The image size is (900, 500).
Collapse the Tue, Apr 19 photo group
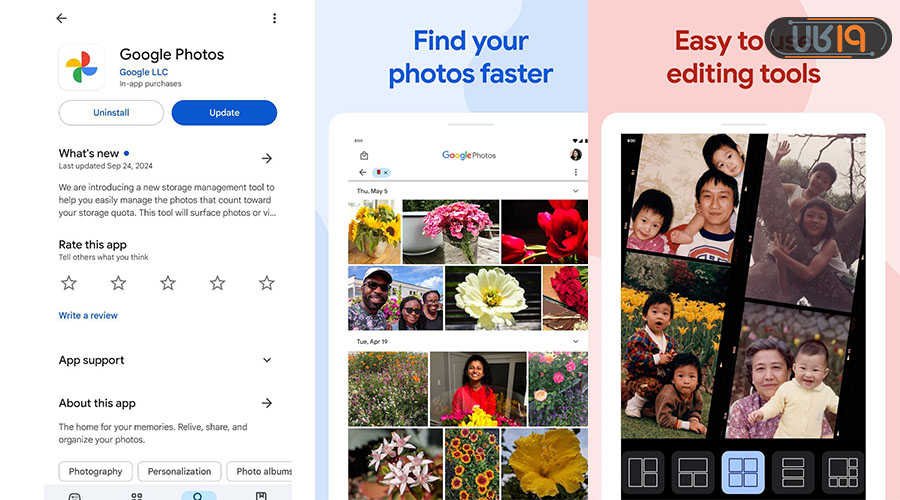[575, 341]
